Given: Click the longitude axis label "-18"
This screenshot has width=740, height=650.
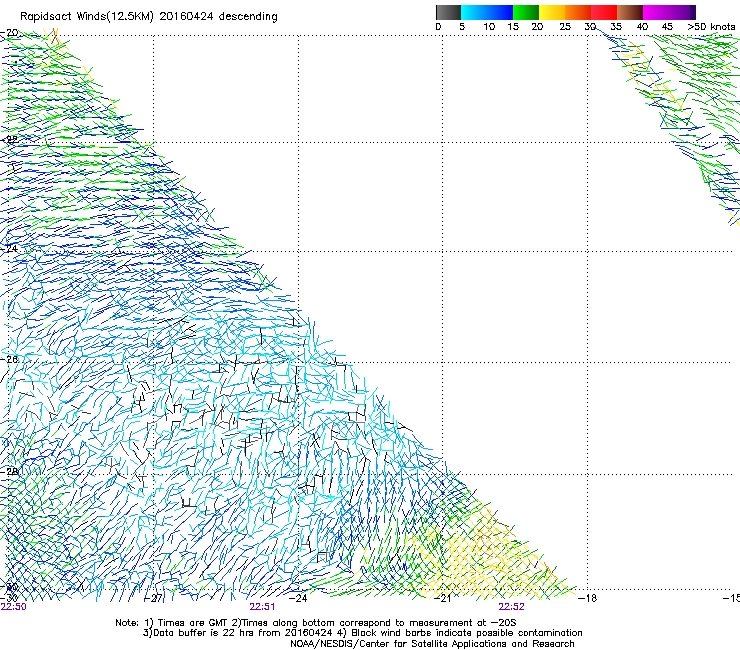Looking at the screenshot, I should 588,599.
